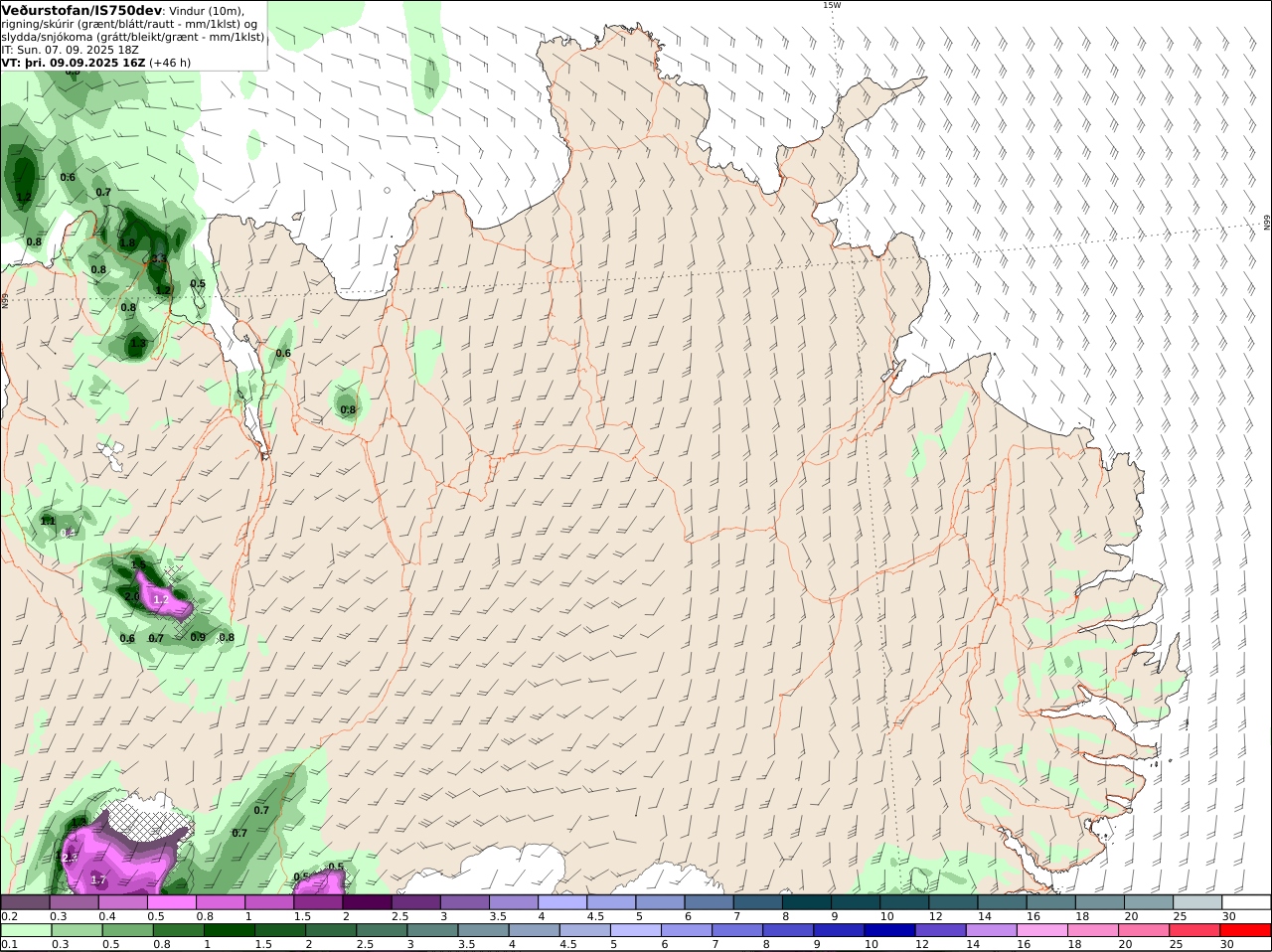Click the '(+46 h)' forecast offset
This screenshot has width=1272, height=952.
[x=170, y=62]
